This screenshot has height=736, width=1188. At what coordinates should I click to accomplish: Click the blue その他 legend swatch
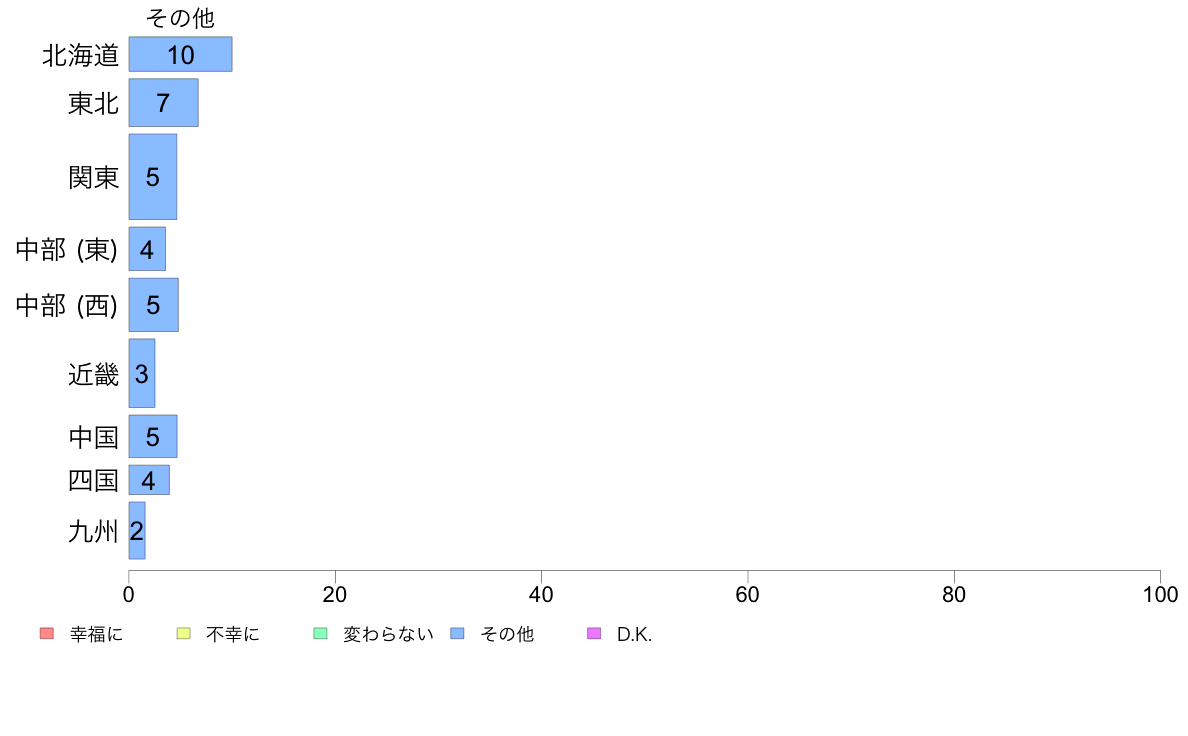(x=457, y=633)
